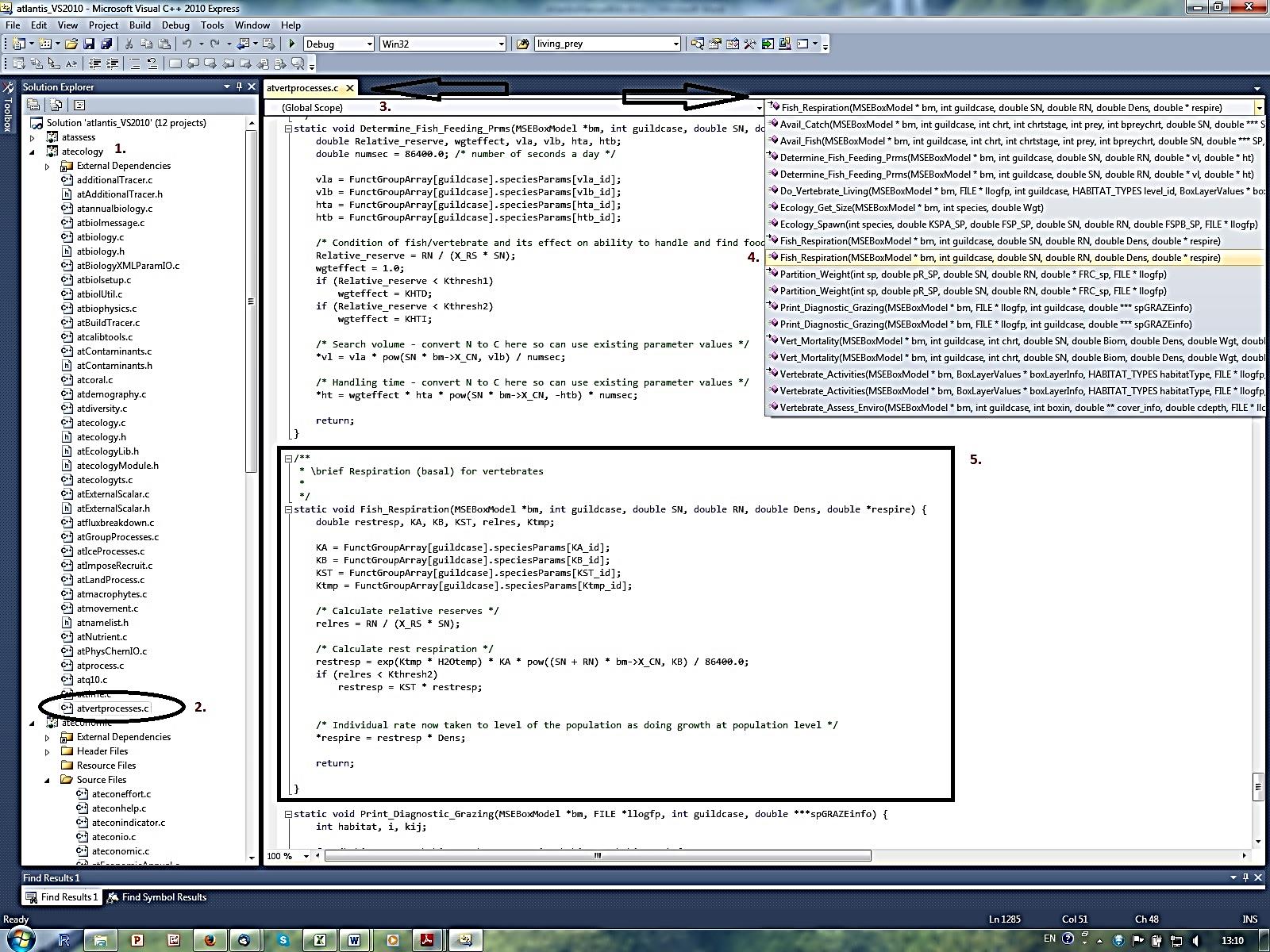Viewport: 1270px width, 952px height.
Task: Open the Win32 platform dropdown
Action: coord(501,44)
